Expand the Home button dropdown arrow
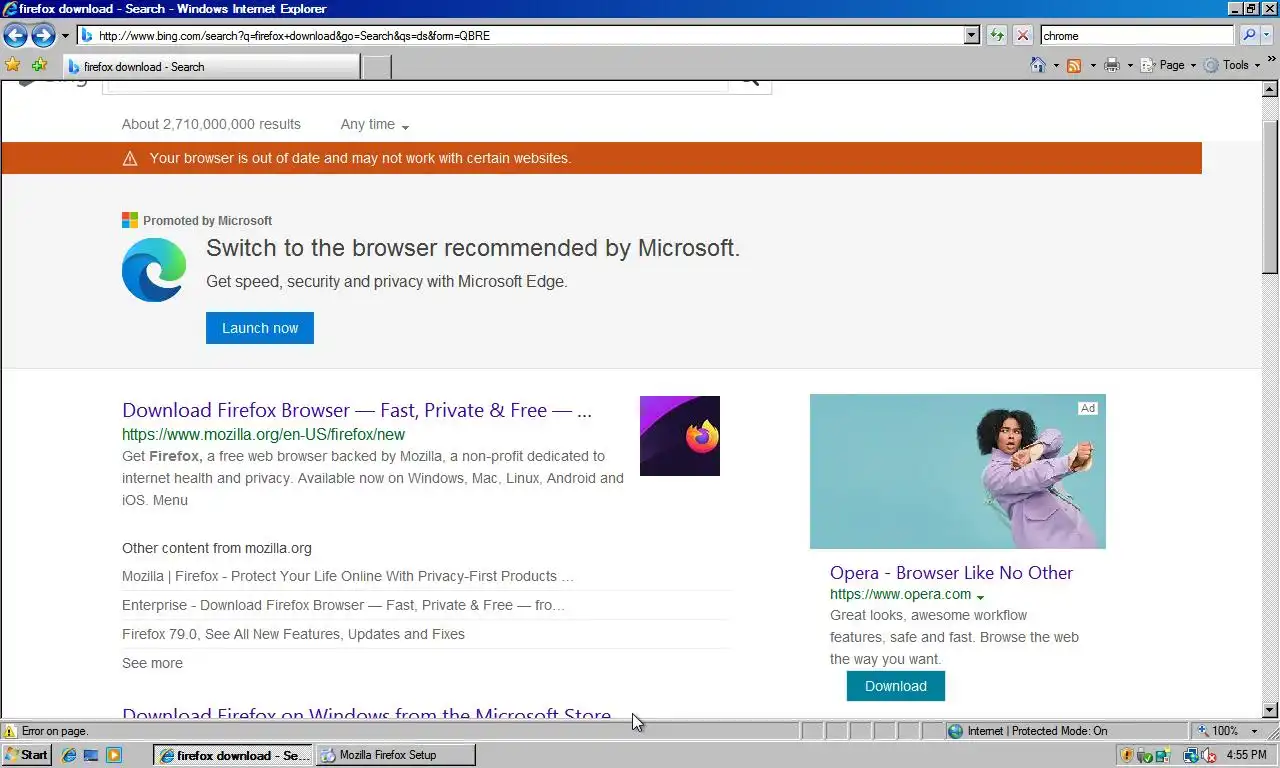Image resolution: width=1280 pixels, height=768 pixels. 1056,66
